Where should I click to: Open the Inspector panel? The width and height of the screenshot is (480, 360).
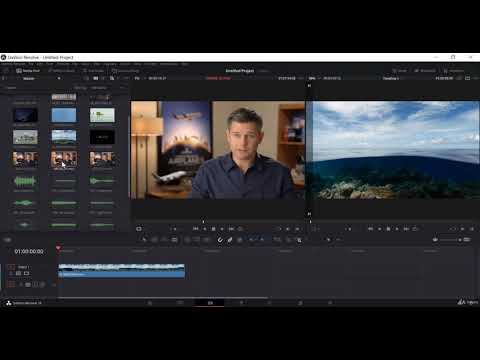(x=454, y=71)
